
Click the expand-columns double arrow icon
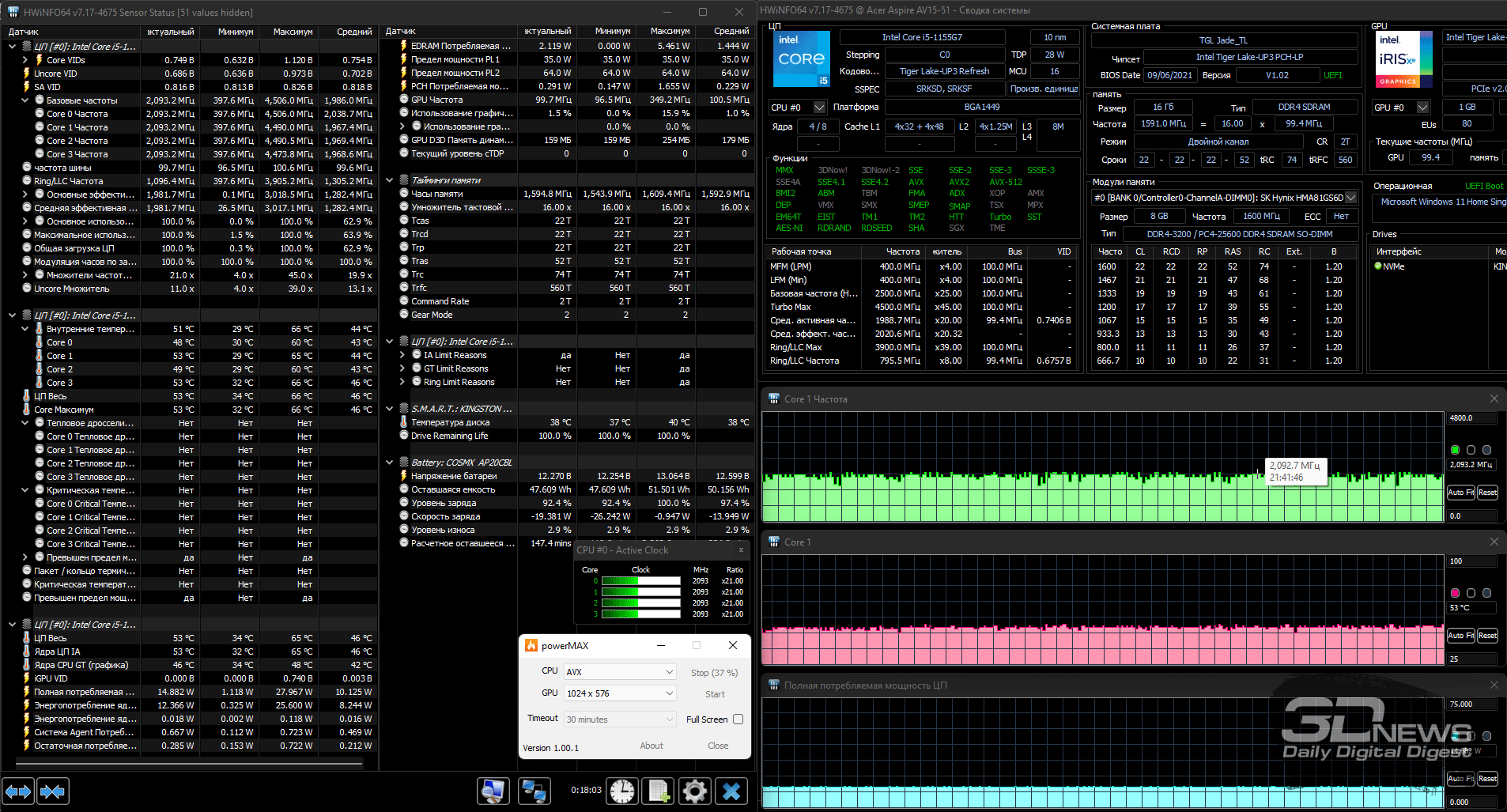pyautogui.click(x=18, y=791)
